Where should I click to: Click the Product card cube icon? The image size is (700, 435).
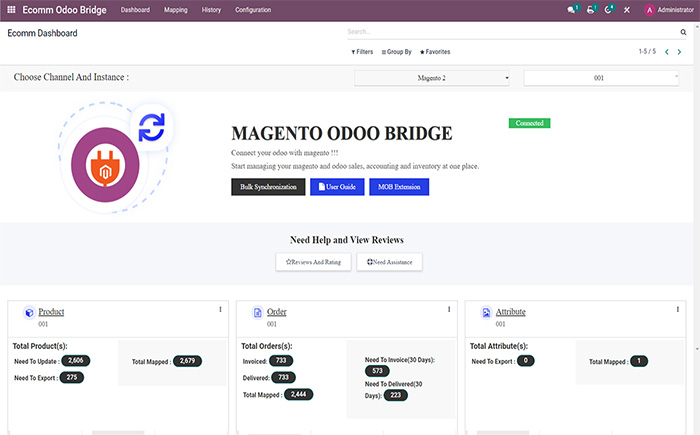[29, 313]
